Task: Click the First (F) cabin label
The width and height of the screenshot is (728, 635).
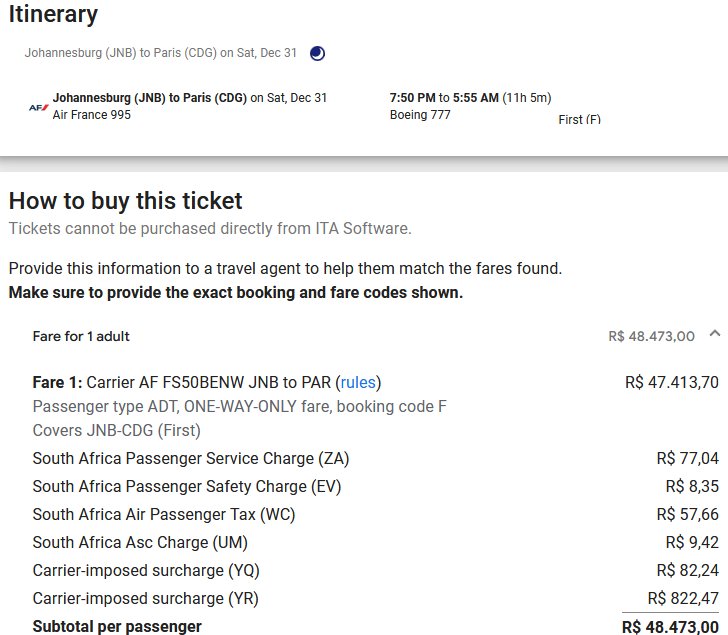Action: (579, 120)
